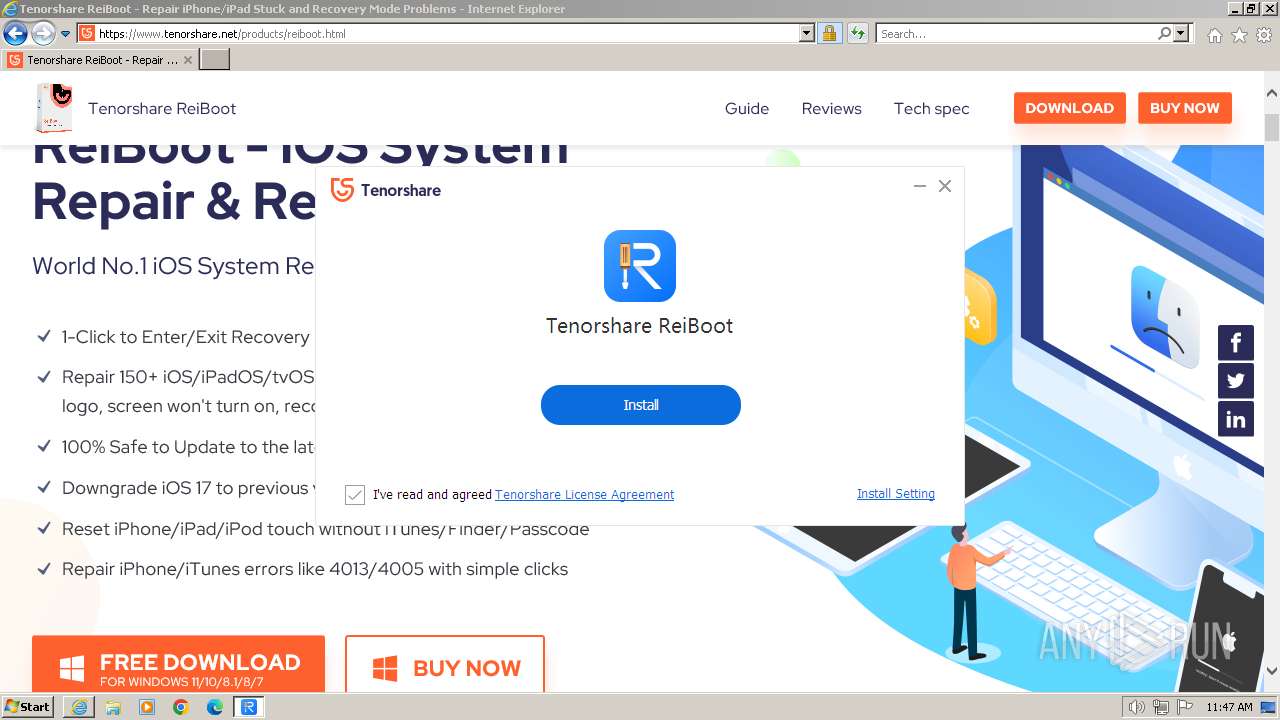Click the system tray network icon

1160,707
